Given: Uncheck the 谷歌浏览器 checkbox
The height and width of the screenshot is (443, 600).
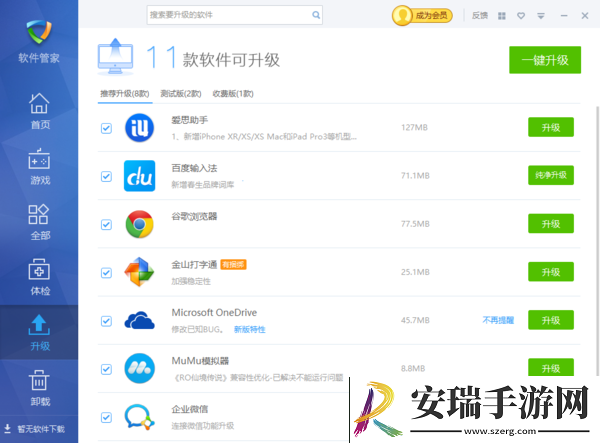Looking at the screenshot, I should pyautogui.click(x=106, y=225).
